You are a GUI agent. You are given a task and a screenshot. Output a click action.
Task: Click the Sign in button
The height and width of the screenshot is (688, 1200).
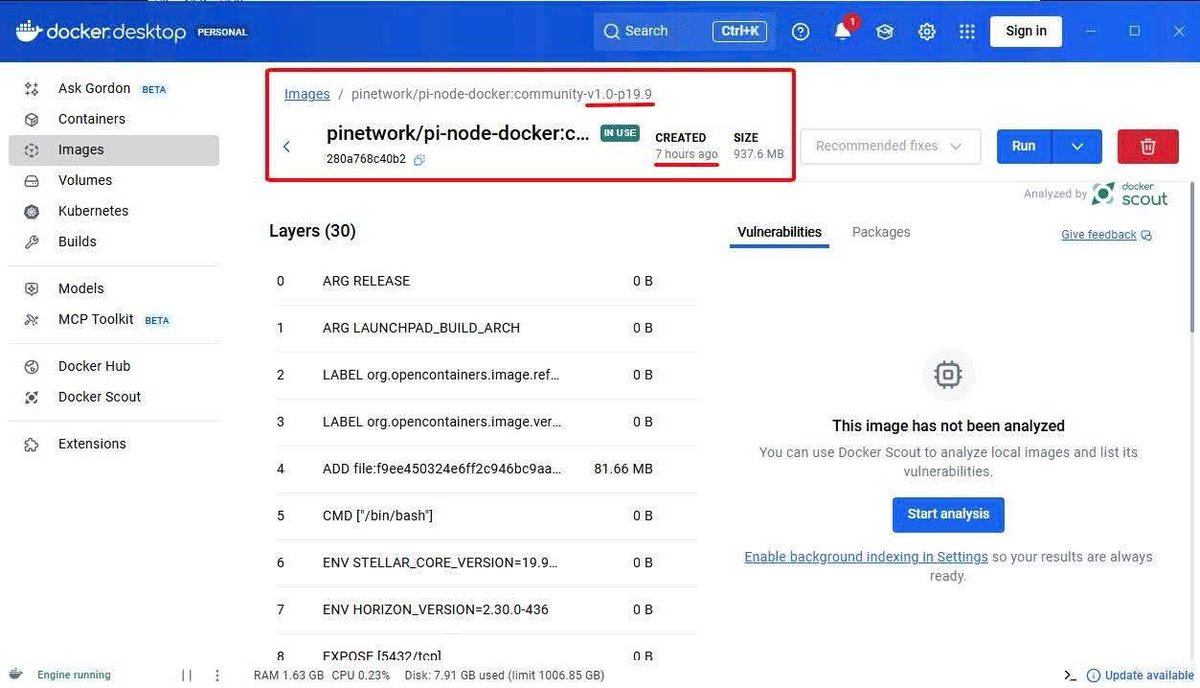click(x=1026, y=31)
